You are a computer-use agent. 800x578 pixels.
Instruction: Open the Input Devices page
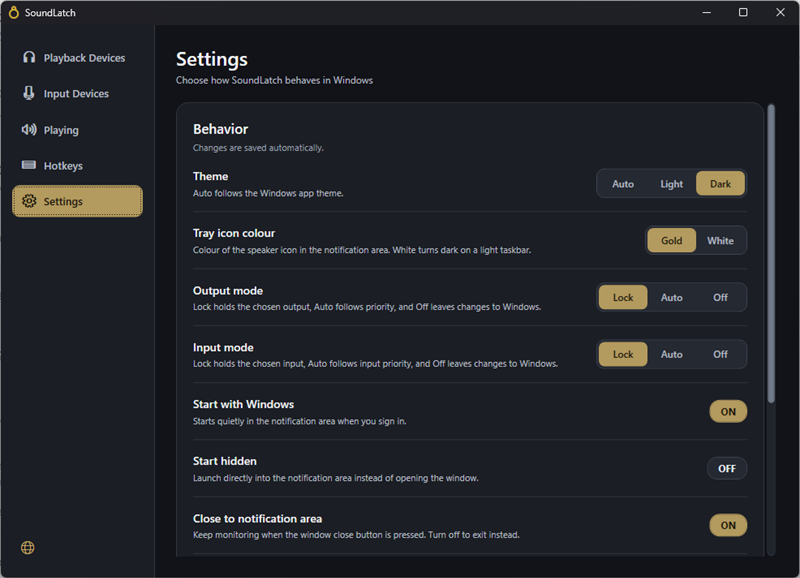(x=78, y=93)
